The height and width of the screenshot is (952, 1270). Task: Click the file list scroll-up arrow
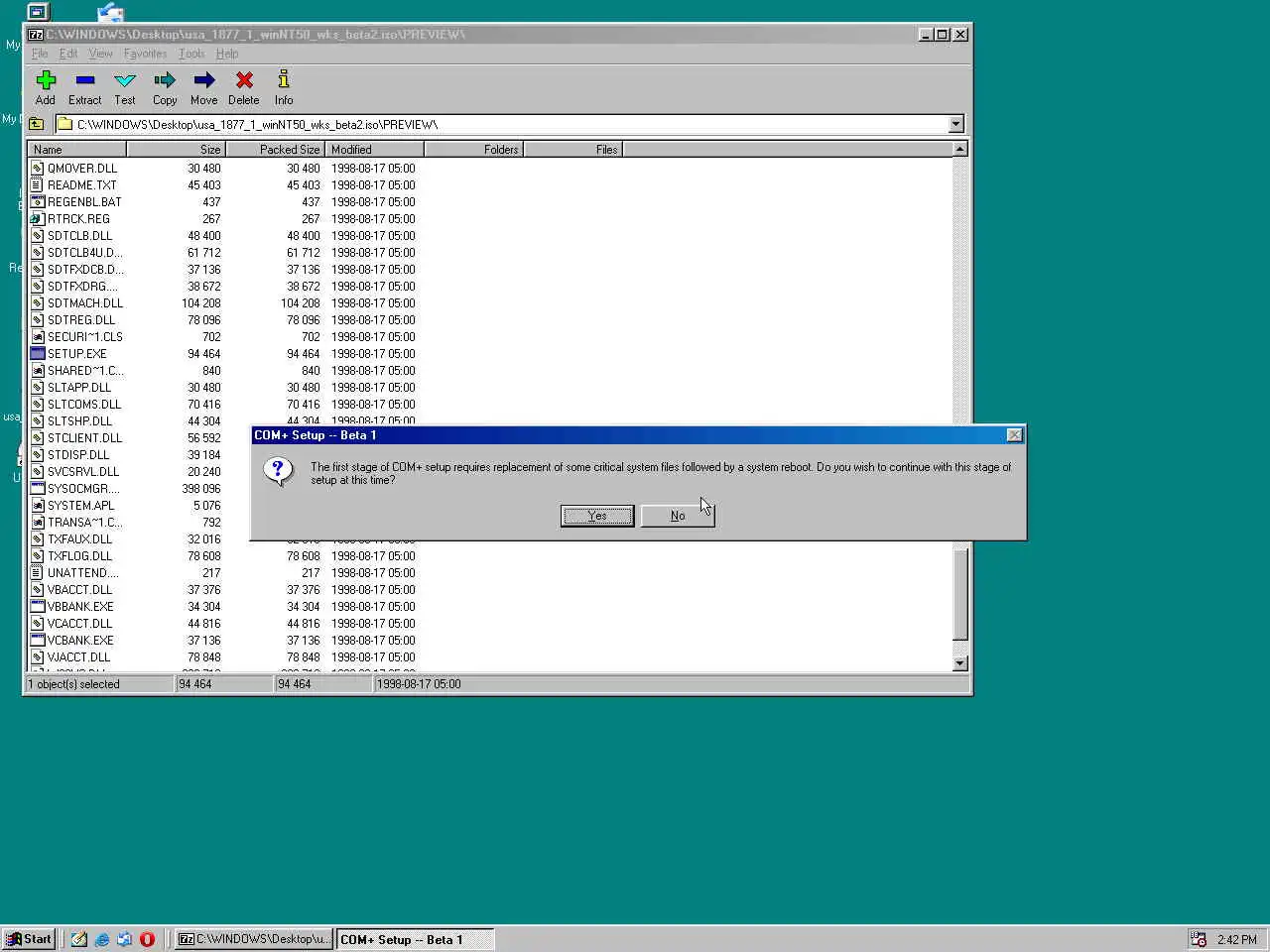959,149
